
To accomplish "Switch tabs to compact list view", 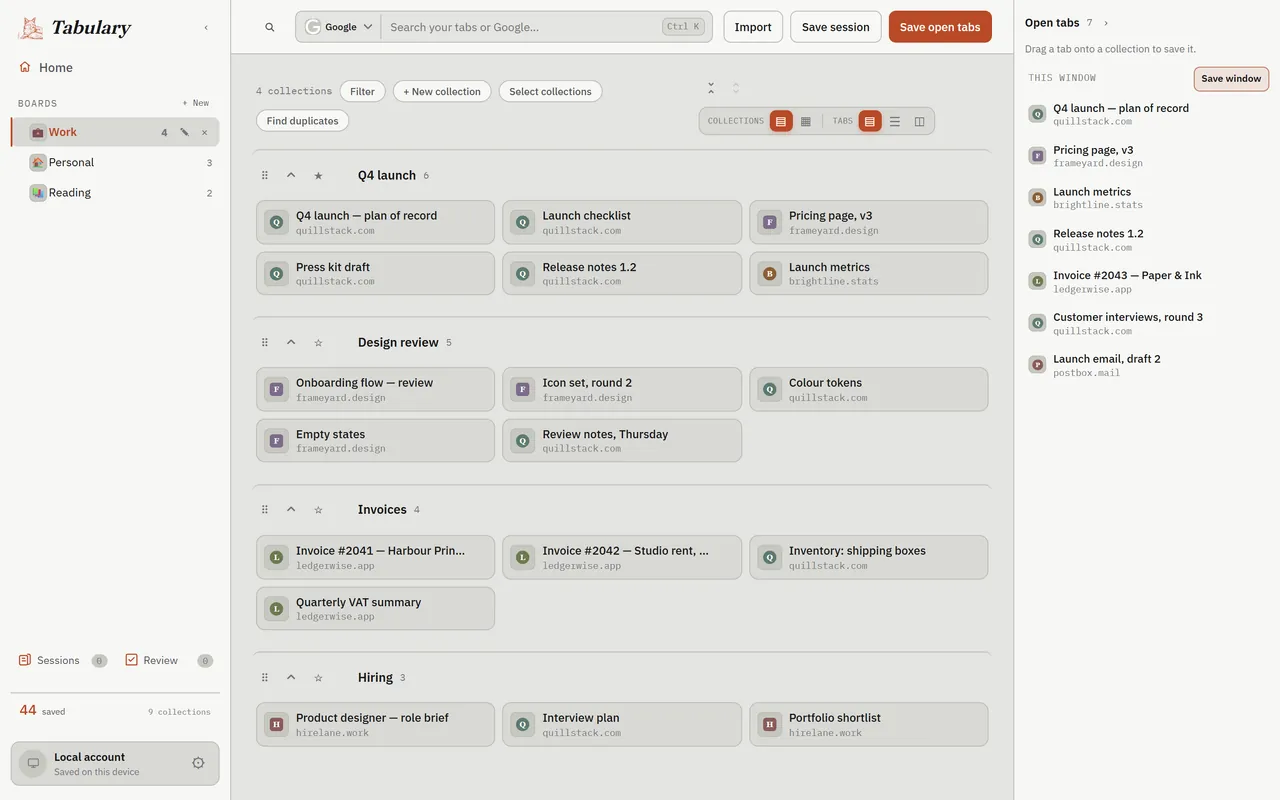I will (x=895, y=121).
